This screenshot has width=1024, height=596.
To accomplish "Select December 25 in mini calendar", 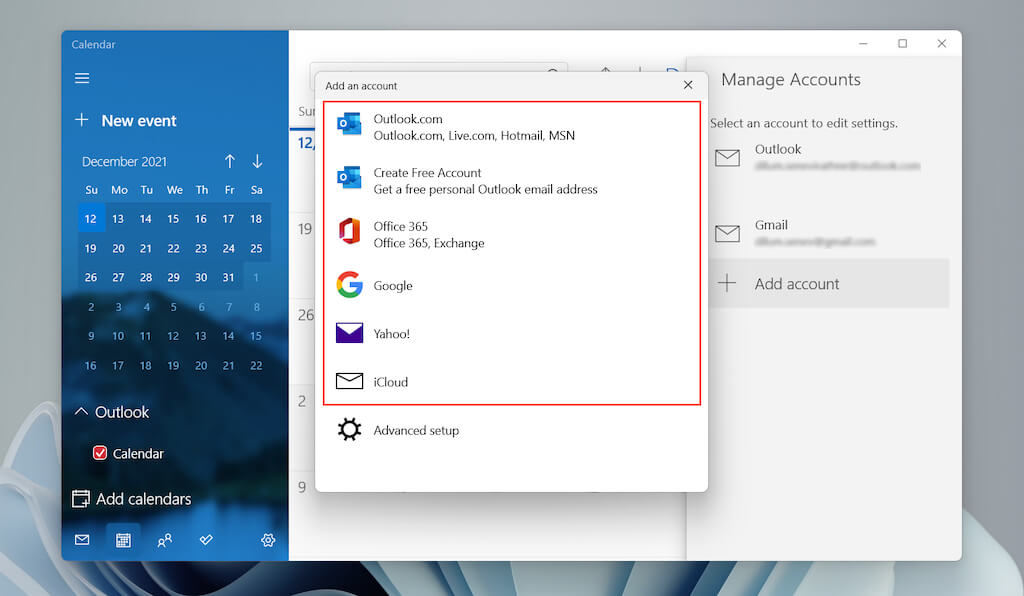I will 256,248.
